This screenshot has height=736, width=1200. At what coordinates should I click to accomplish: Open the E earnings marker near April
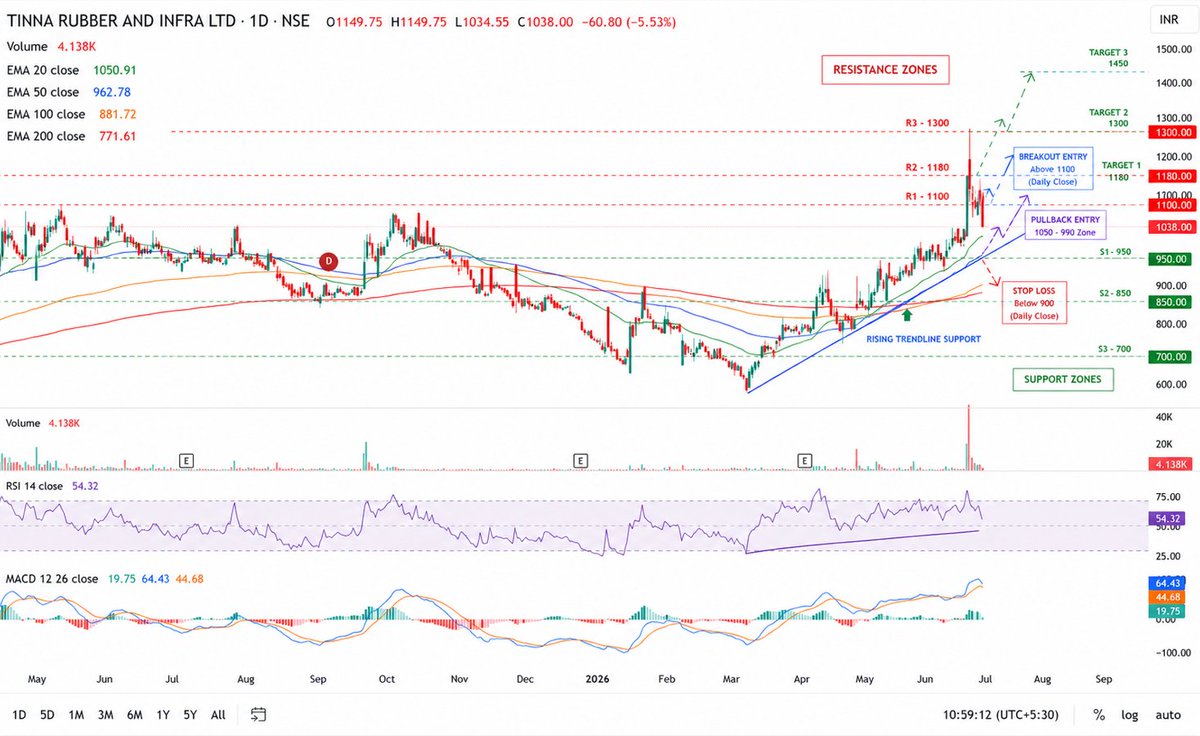click(x=805, y=460)
